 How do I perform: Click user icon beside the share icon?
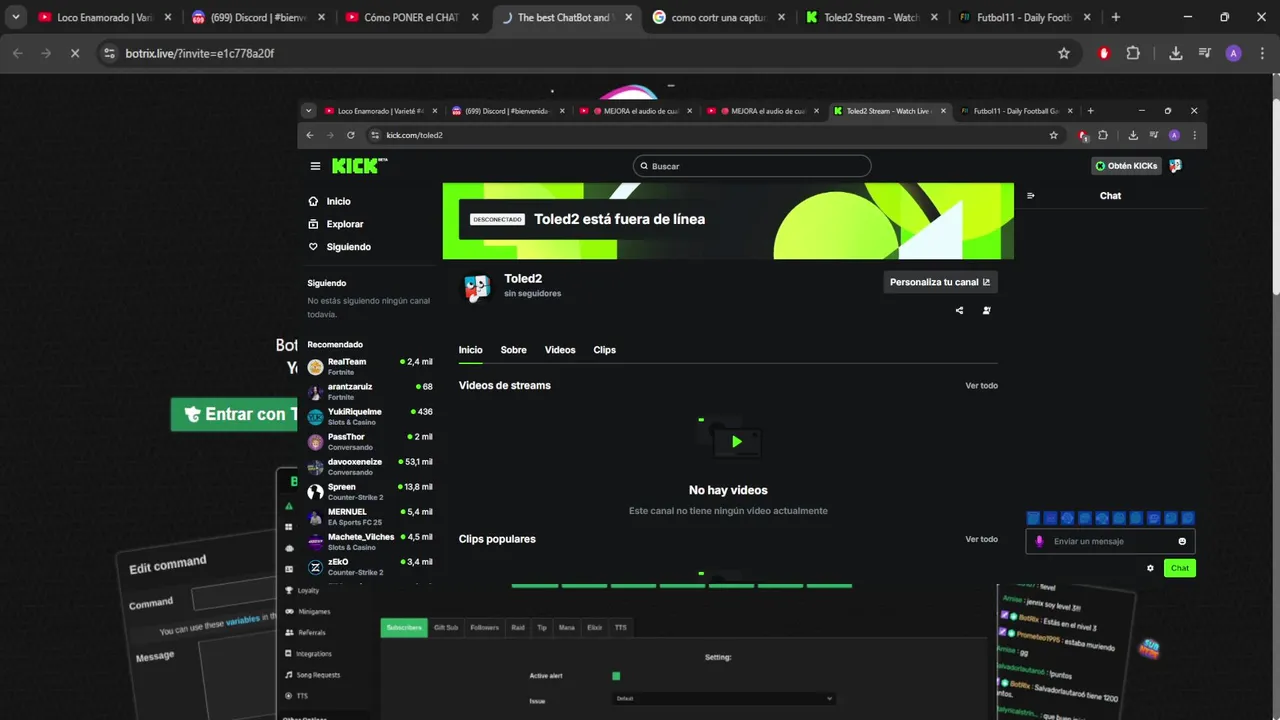click(x=987, y=311)
